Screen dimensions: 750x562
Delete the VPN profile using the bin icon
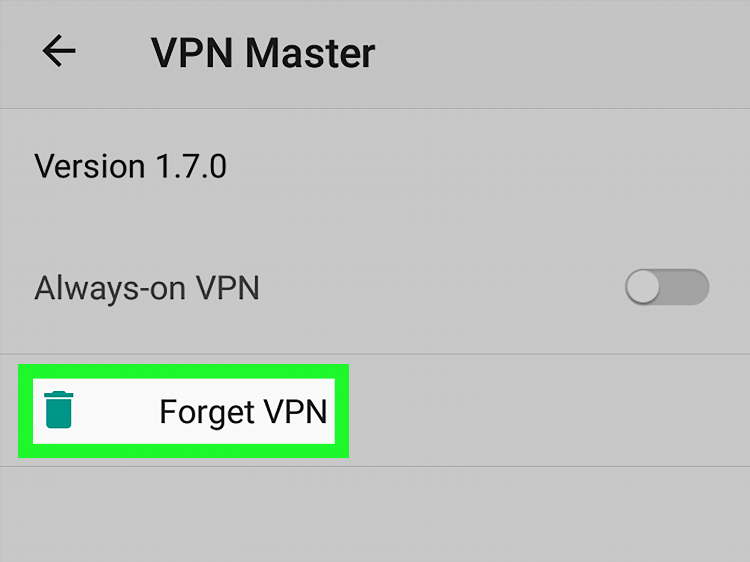58,409
